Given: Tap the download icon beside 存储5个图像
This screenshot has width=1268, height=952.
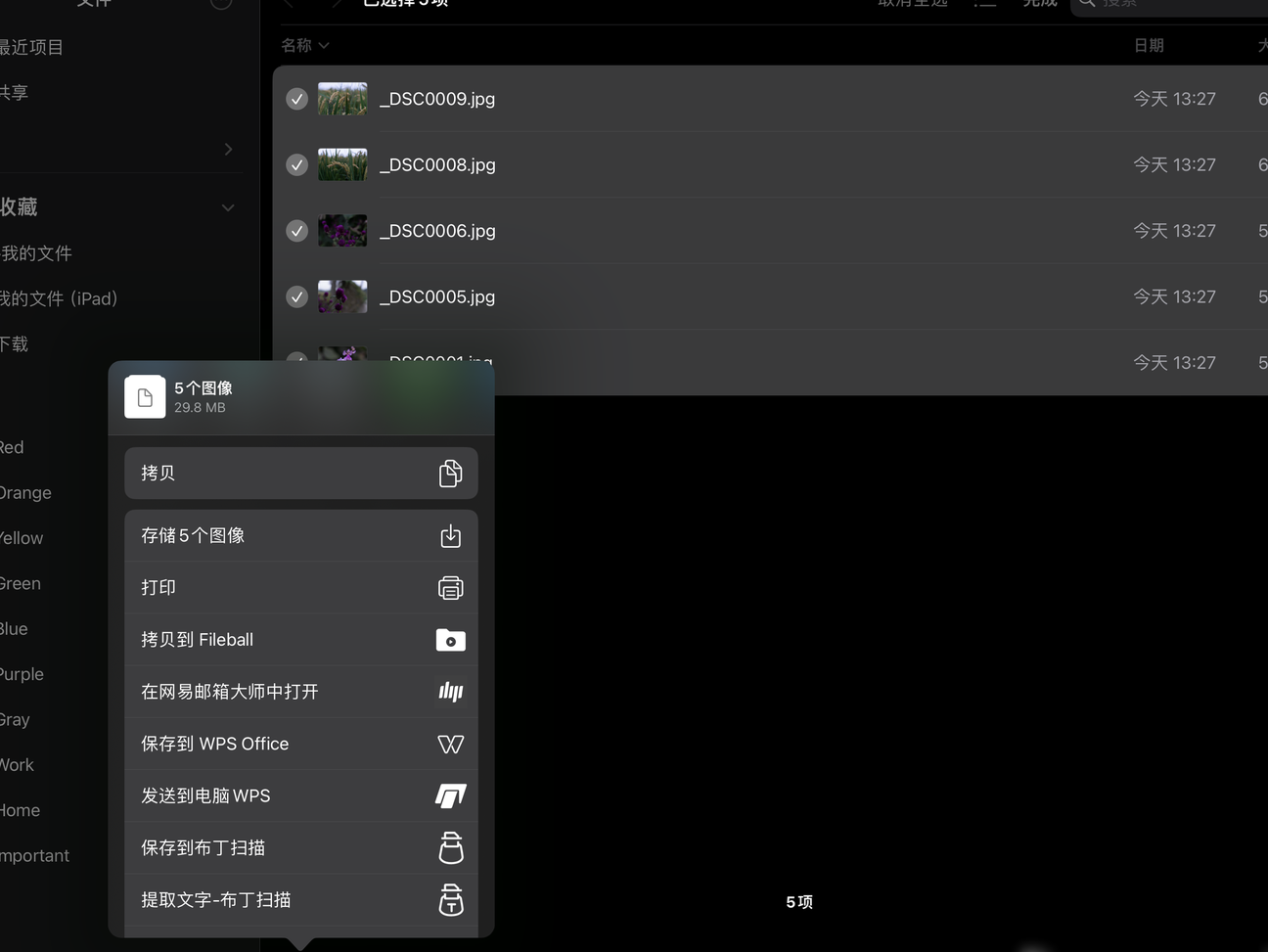Looking at the screenshot, I should (450, 535).
